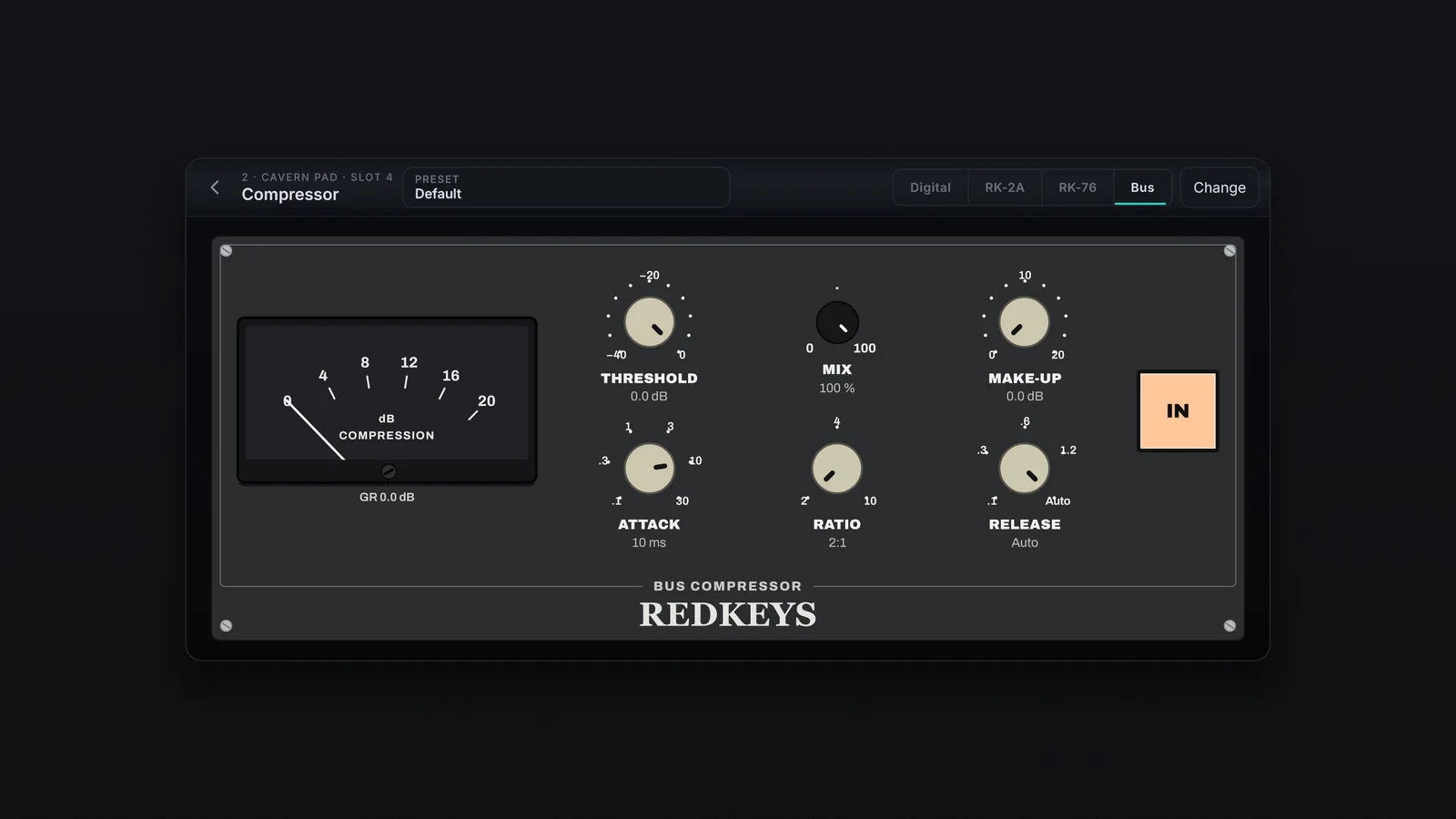Click the Mix value 100 %
The image size is (1456, 819).
[837, 389]
